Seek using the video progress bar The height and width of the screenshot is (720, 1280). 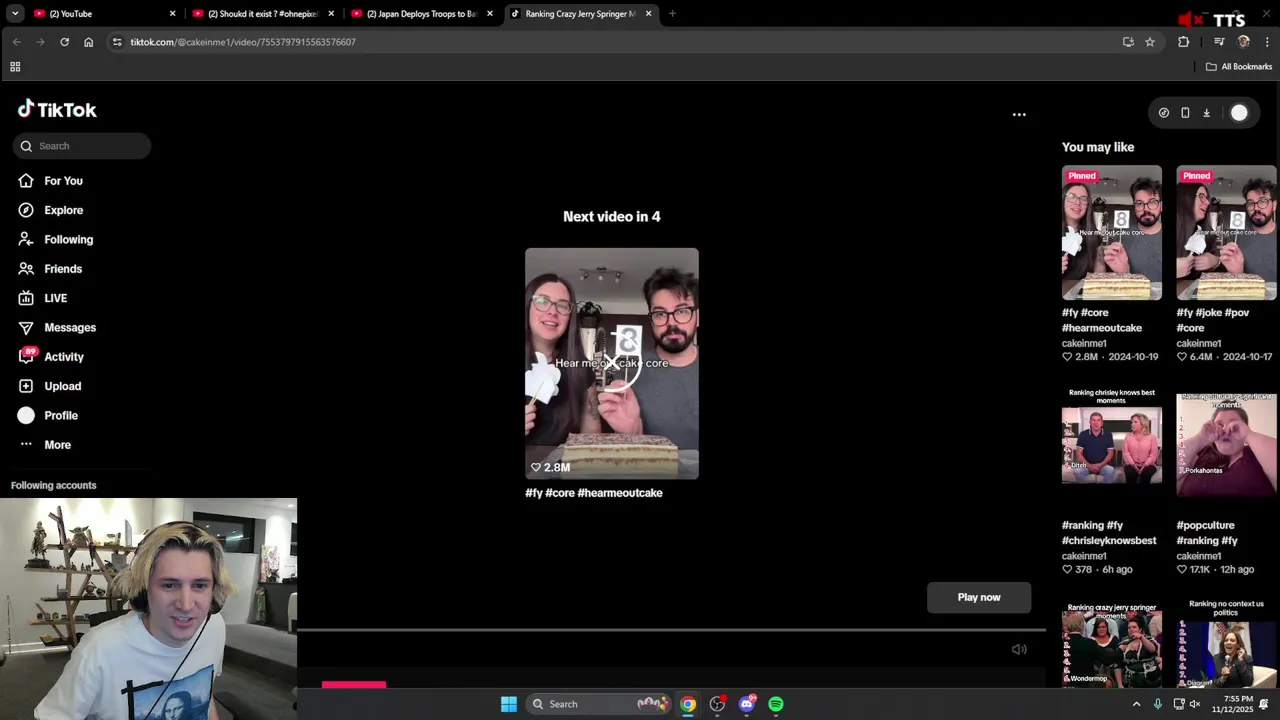coord(671,631)
